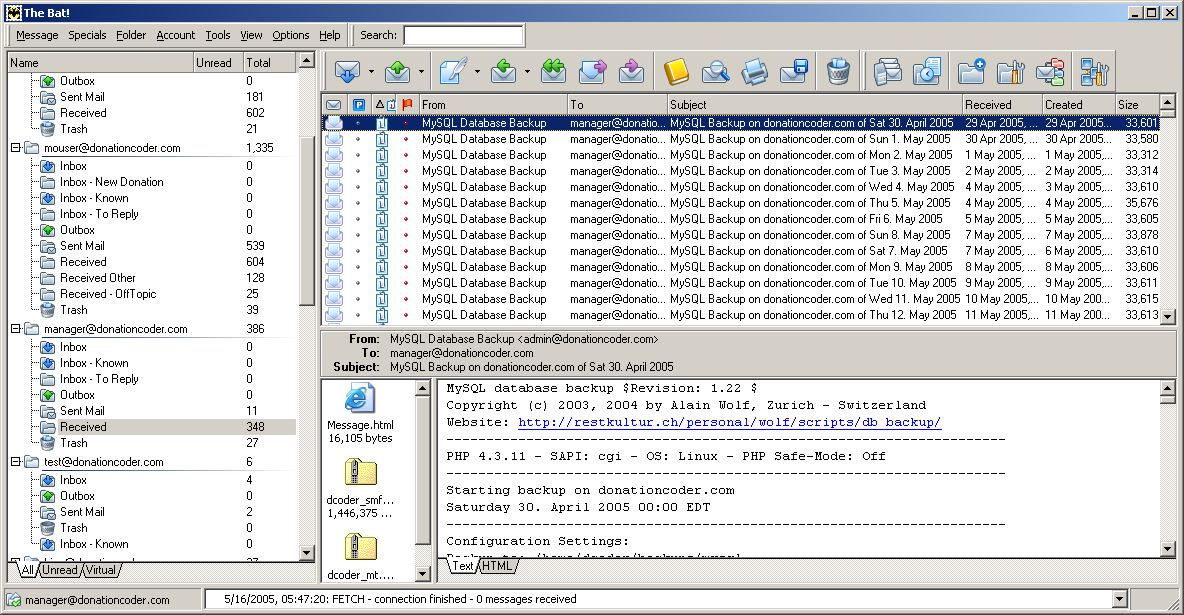Open the Folder menu
This screenshot has height=615, width=1184.
pyautogui.click(x=131, y=35)
